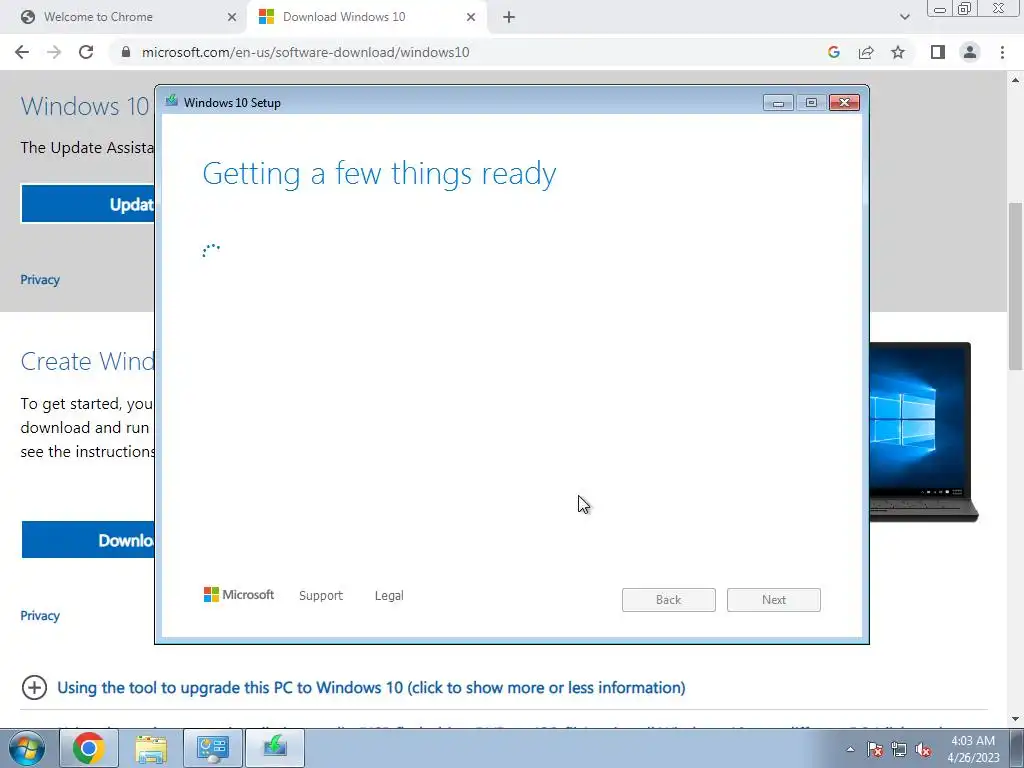Image resolution: width=1024 pixels, height=768 pixels.
Task: Click the network tray icon
Action: pos(899,749)
